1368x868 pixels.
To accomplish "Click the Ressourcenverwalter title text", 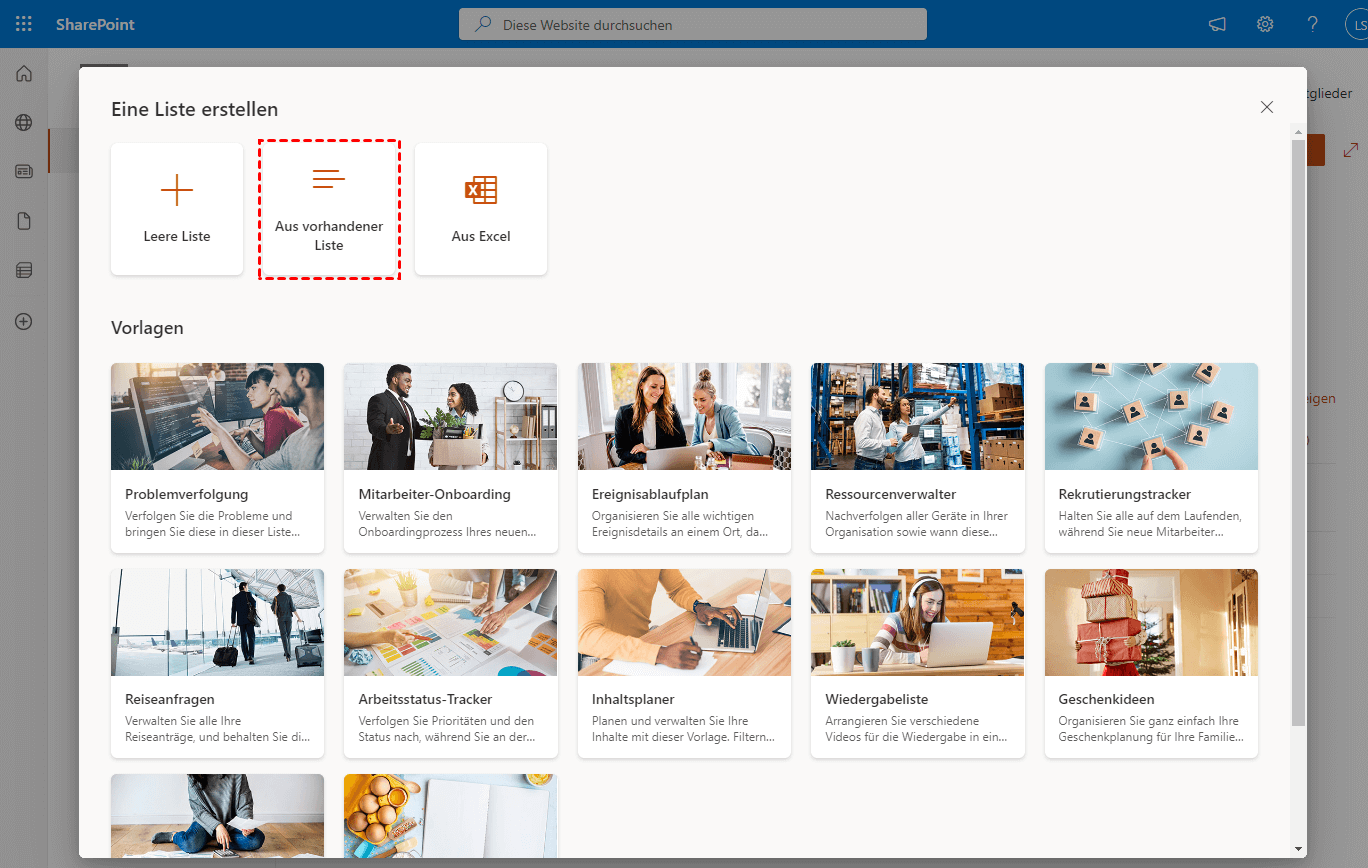I will pos(891,494).
